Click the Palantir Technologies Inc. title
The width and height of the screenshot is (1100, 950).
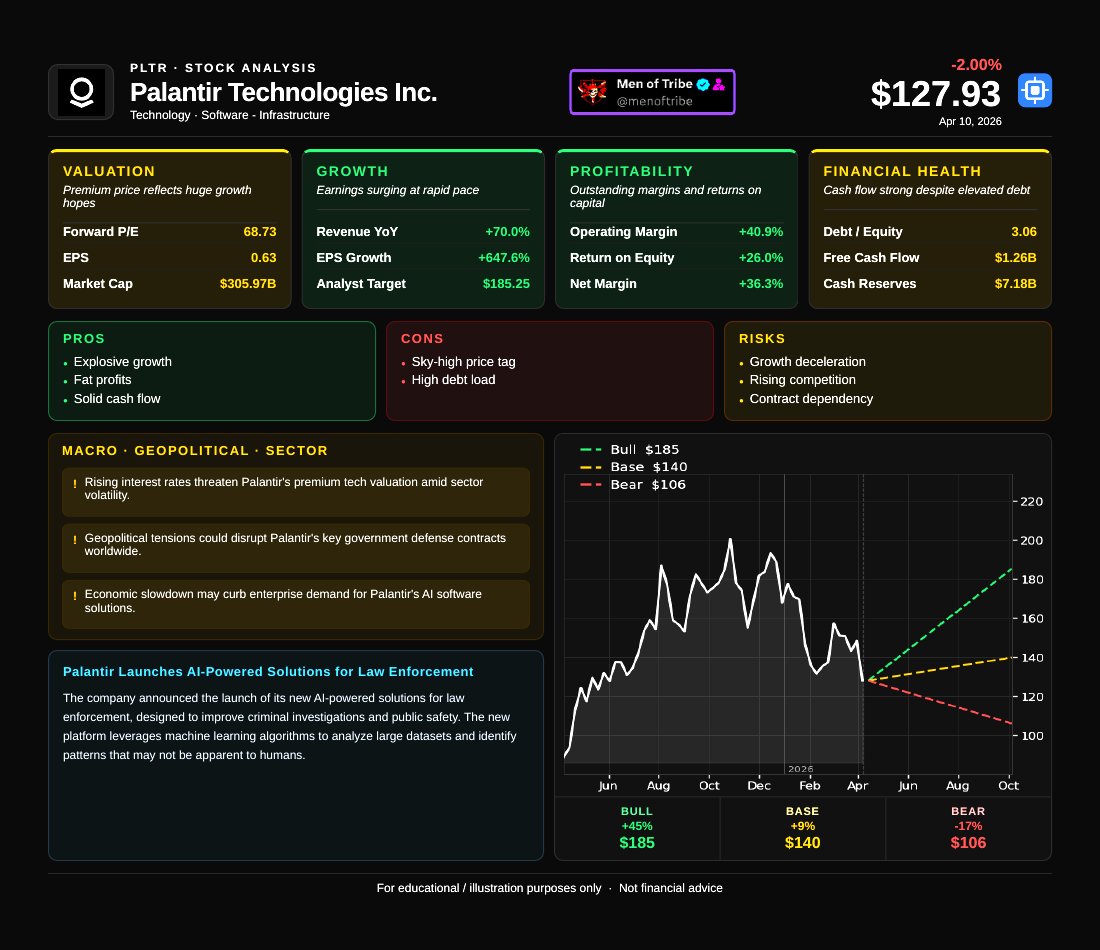pos(283,92)
